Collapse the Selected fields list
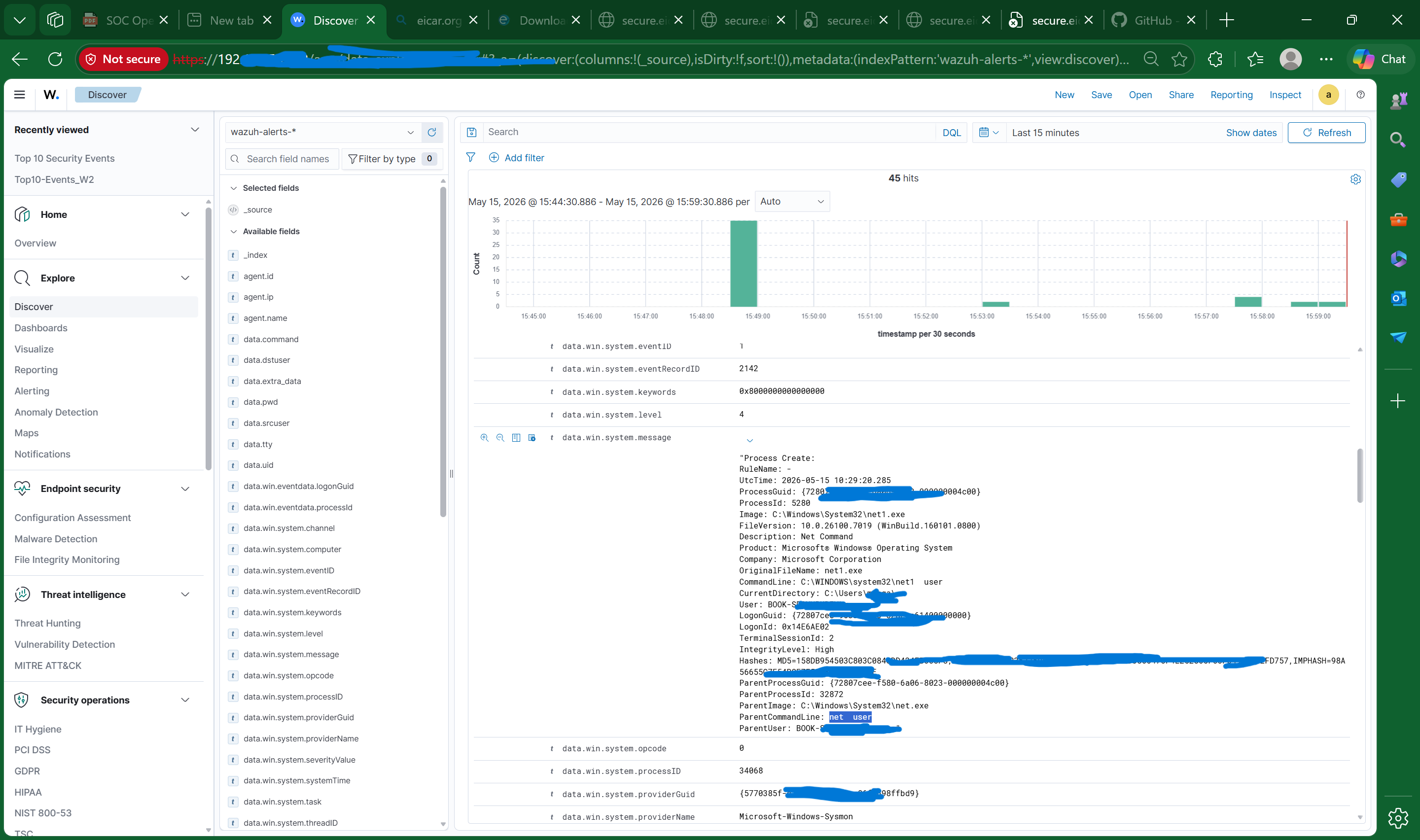Viewport: 1420px width, 840px height. coord(233,188)
